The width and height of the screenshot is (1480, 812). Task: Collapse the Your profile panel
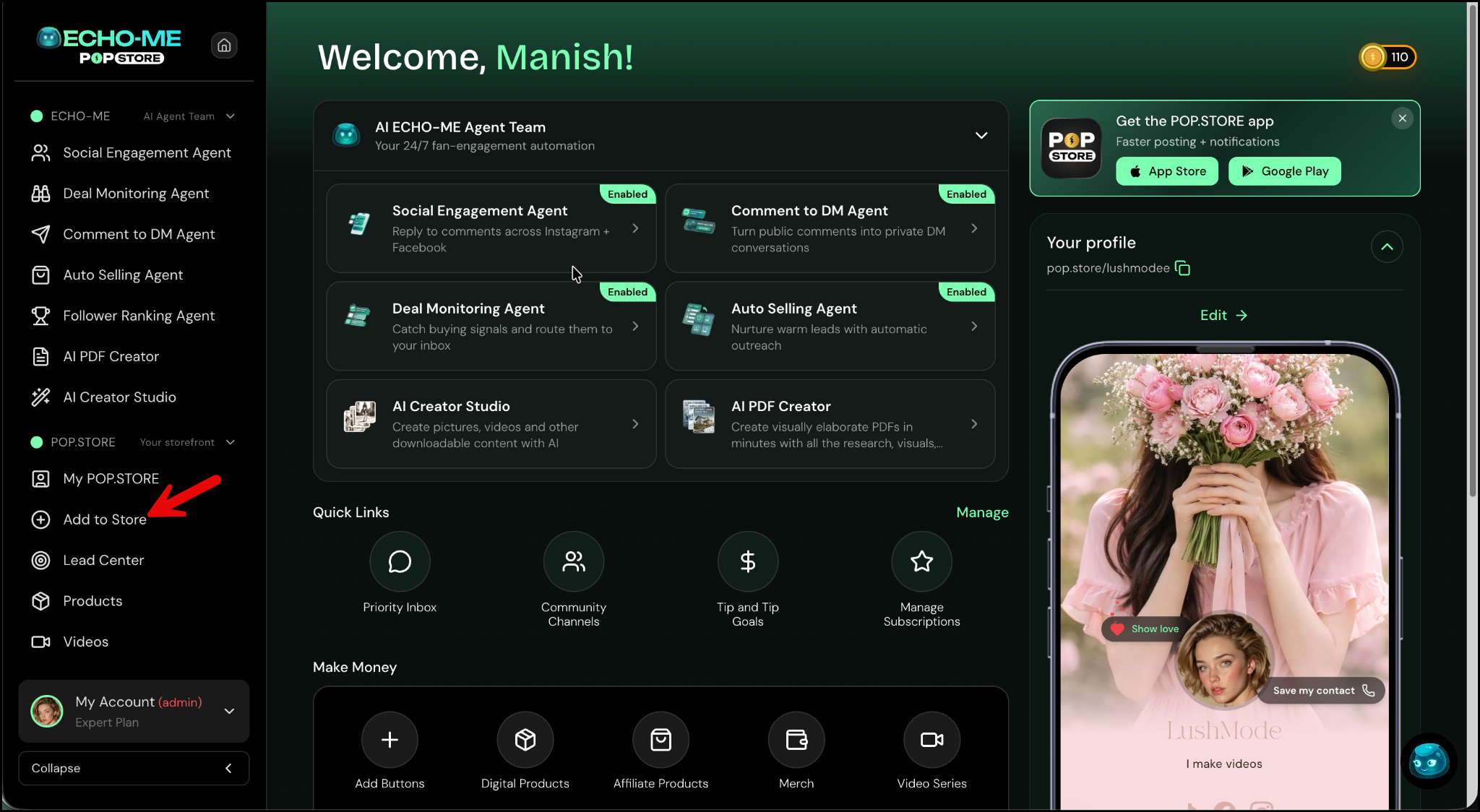1387,247
